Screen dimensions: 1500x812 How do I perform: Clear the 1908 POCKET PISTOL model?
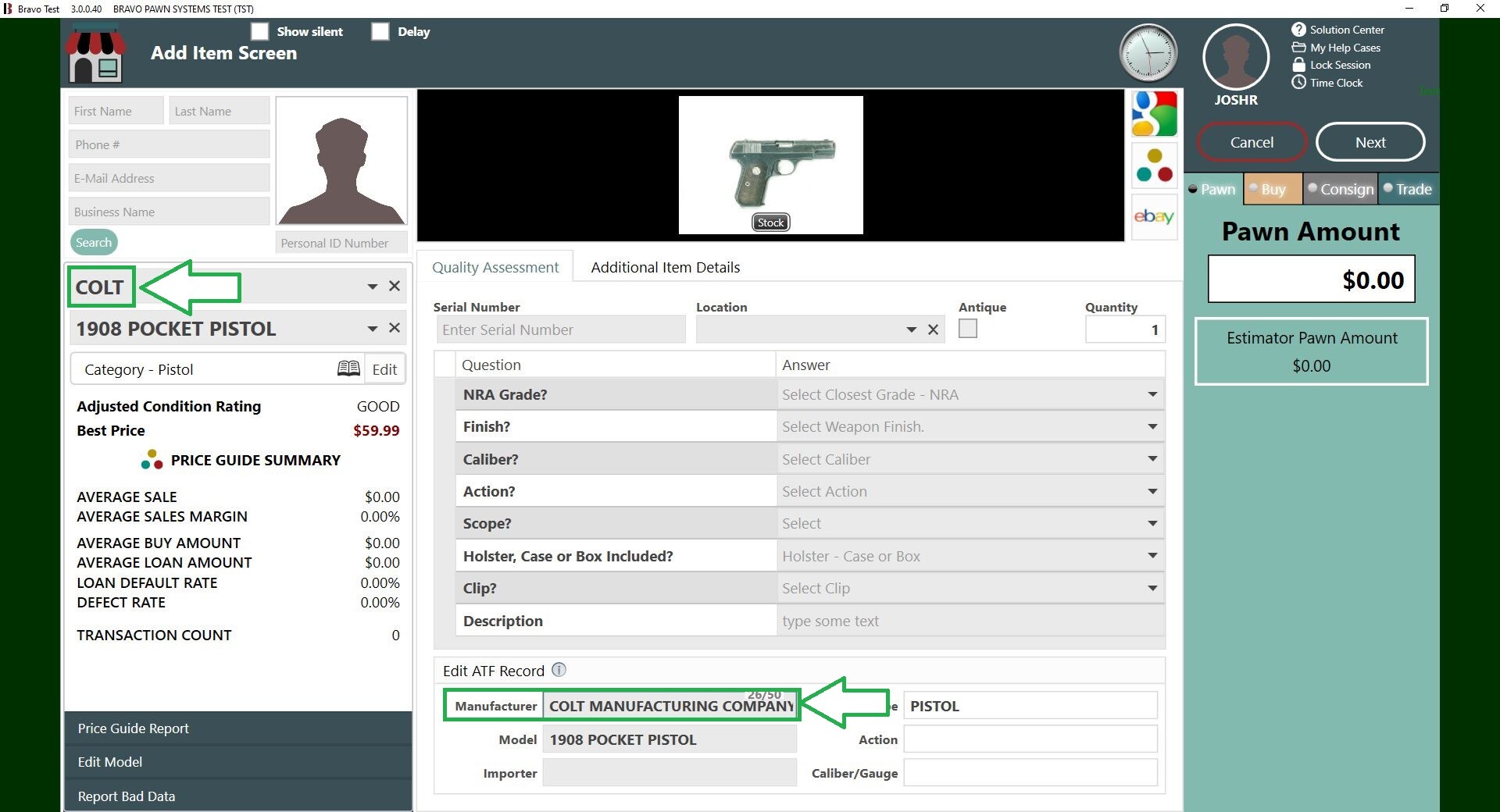[x=395, y=328]
